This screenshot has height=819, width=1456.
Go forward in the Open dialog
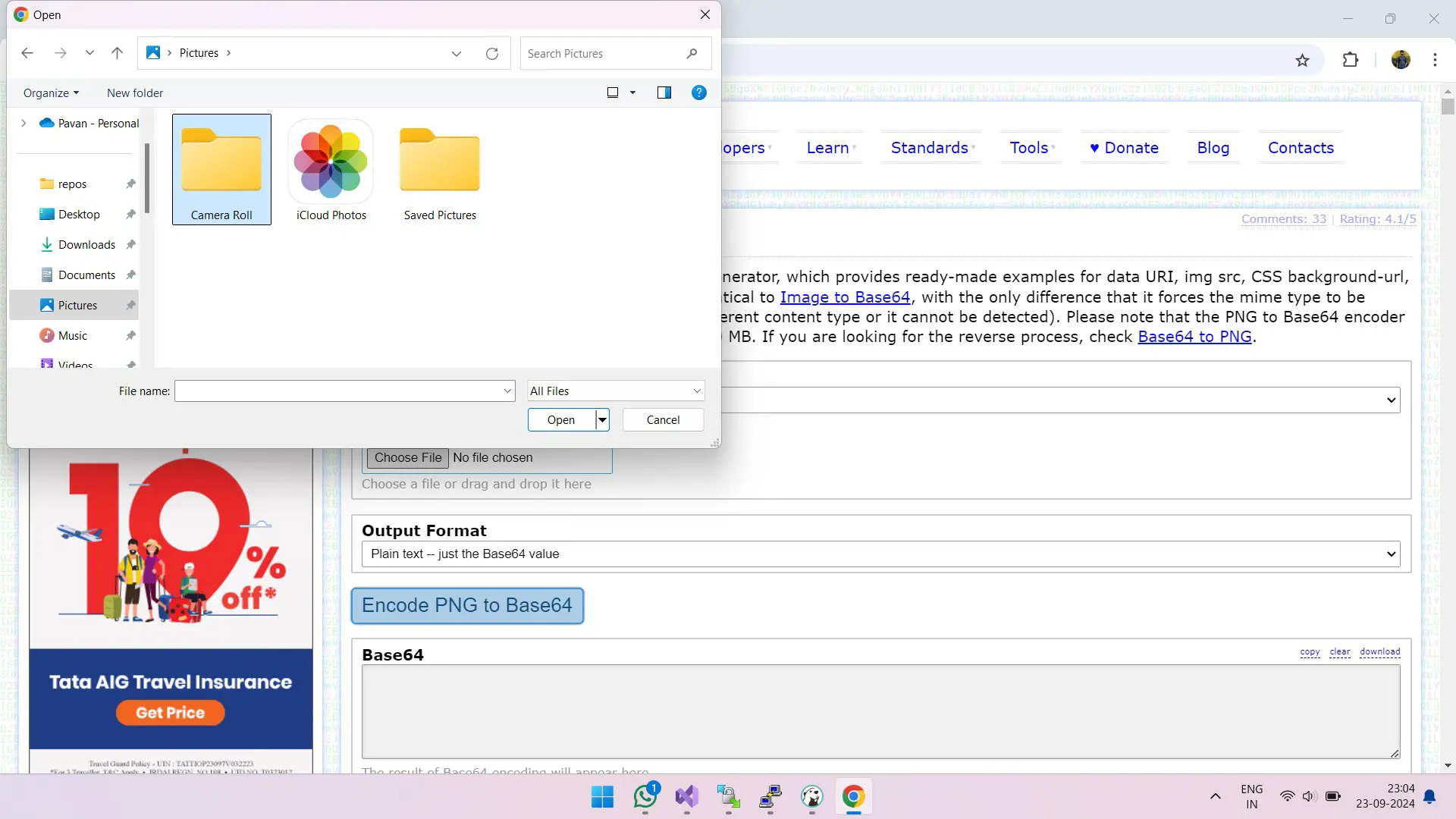tap(61, 53)
